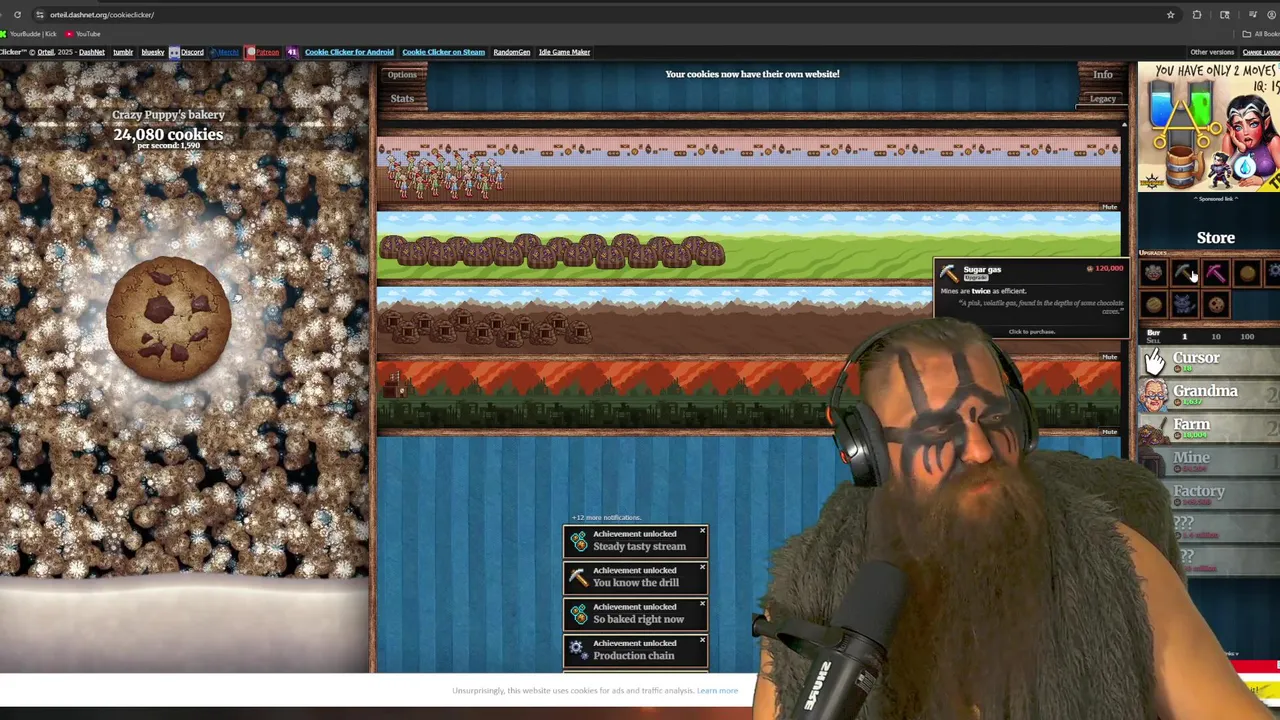Set buy amount to 10

point(1216,337)
